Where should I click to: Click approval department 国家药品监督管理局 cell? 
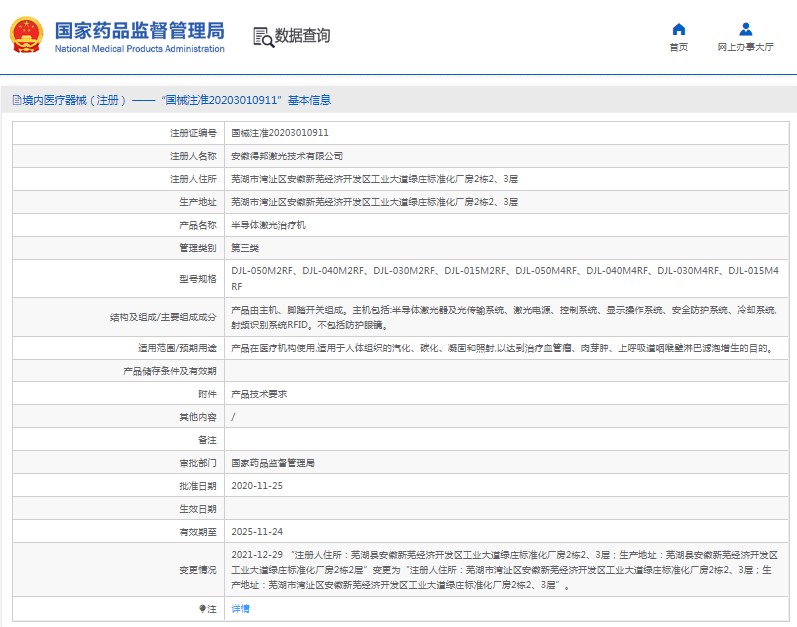[273, 463]
